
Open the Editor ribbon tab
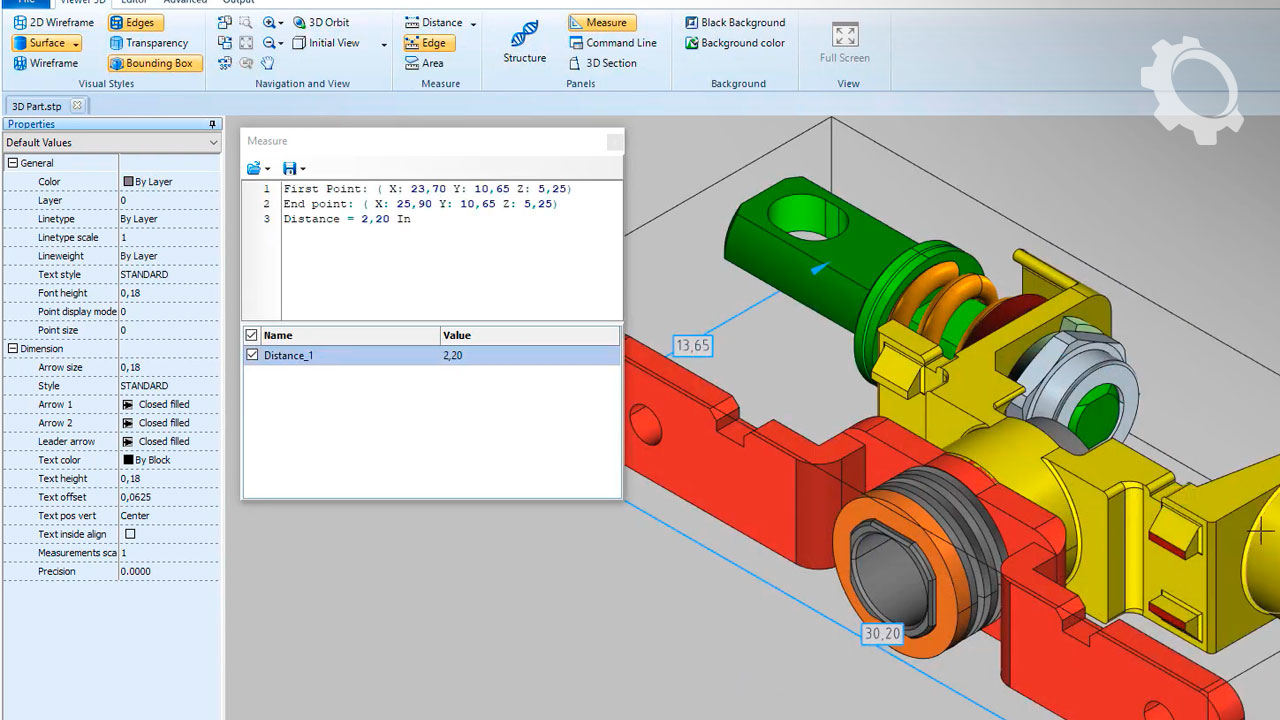(134, 2)
